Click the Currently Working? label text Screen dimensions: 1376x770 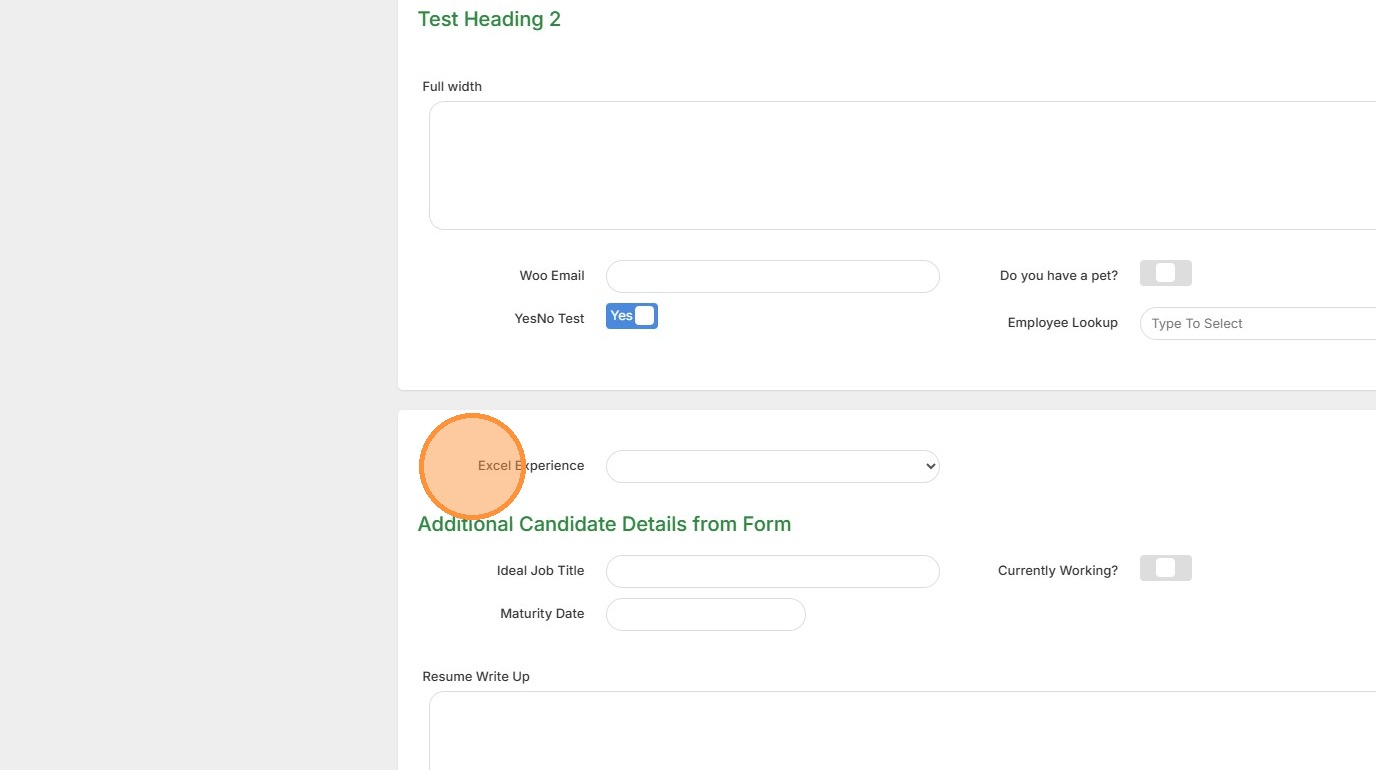[x=1057, y=570]
